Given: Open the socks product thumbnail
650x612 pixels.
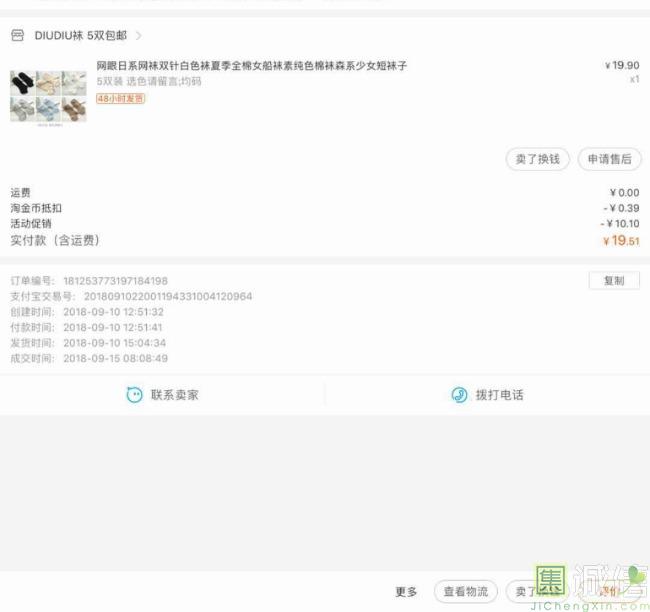Looking at the screenshot, I should coord(49,96).
